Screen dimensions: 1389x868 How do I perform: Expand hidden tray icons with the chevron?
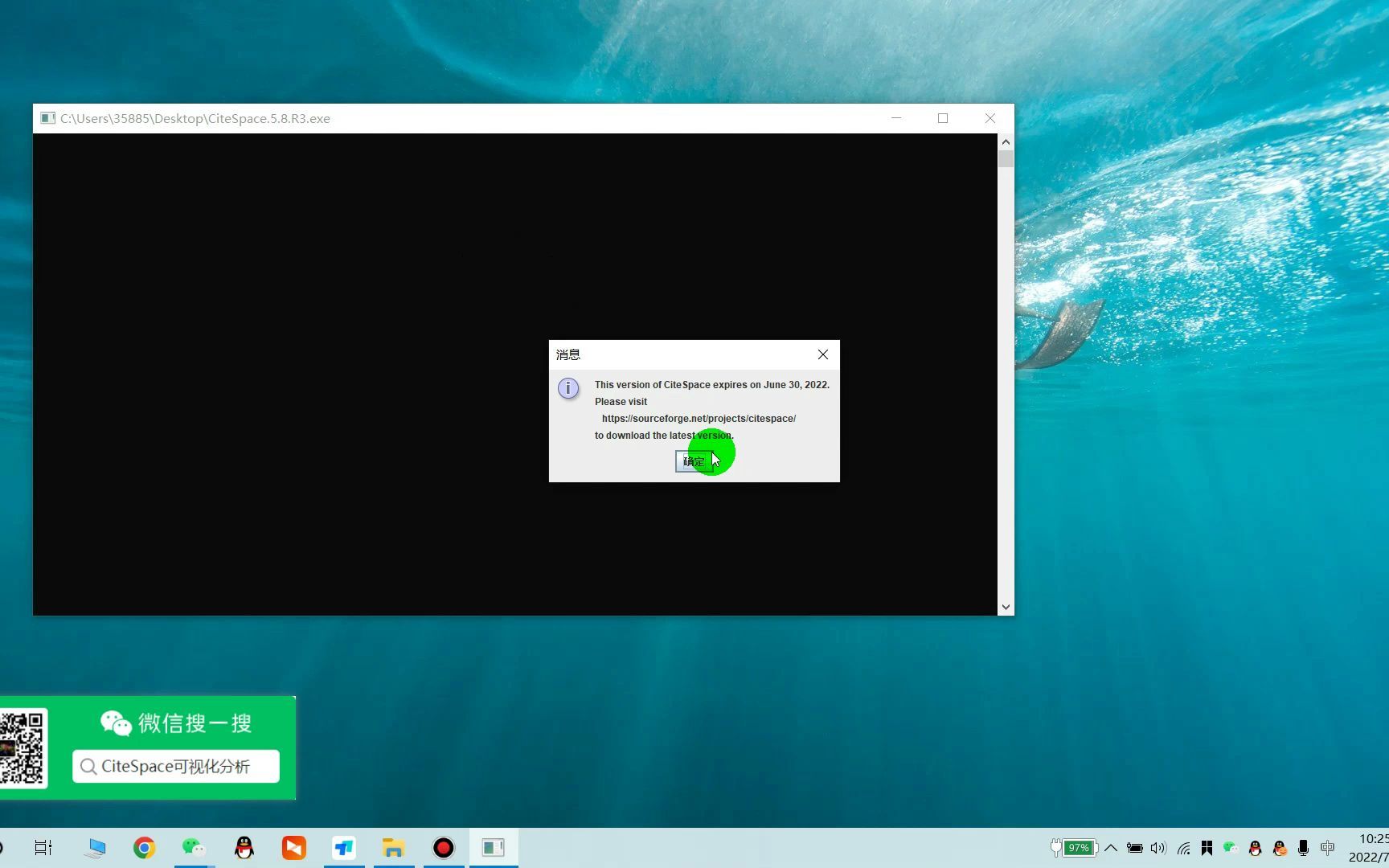pos(1110,847)
